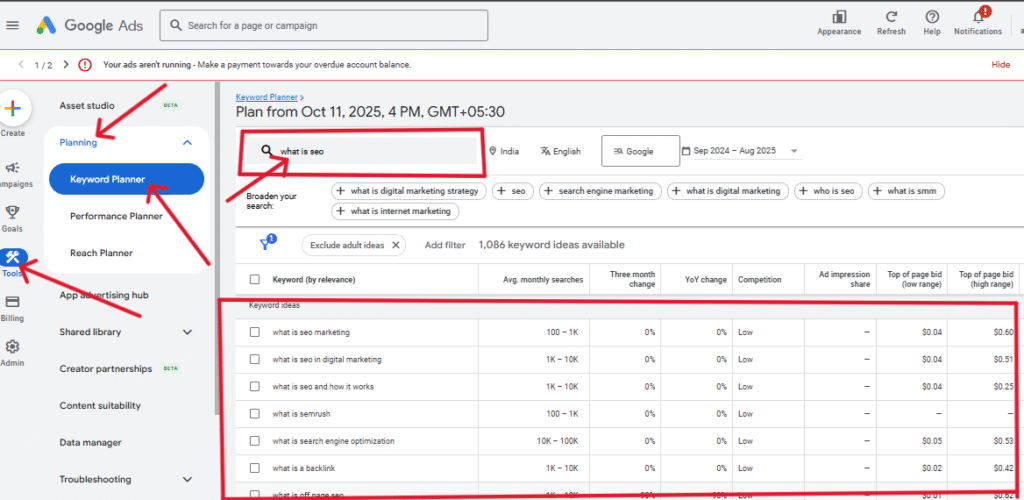1024x500 pixels.
Task: Open the date range dropdown
Action: [x=741, y=151]
